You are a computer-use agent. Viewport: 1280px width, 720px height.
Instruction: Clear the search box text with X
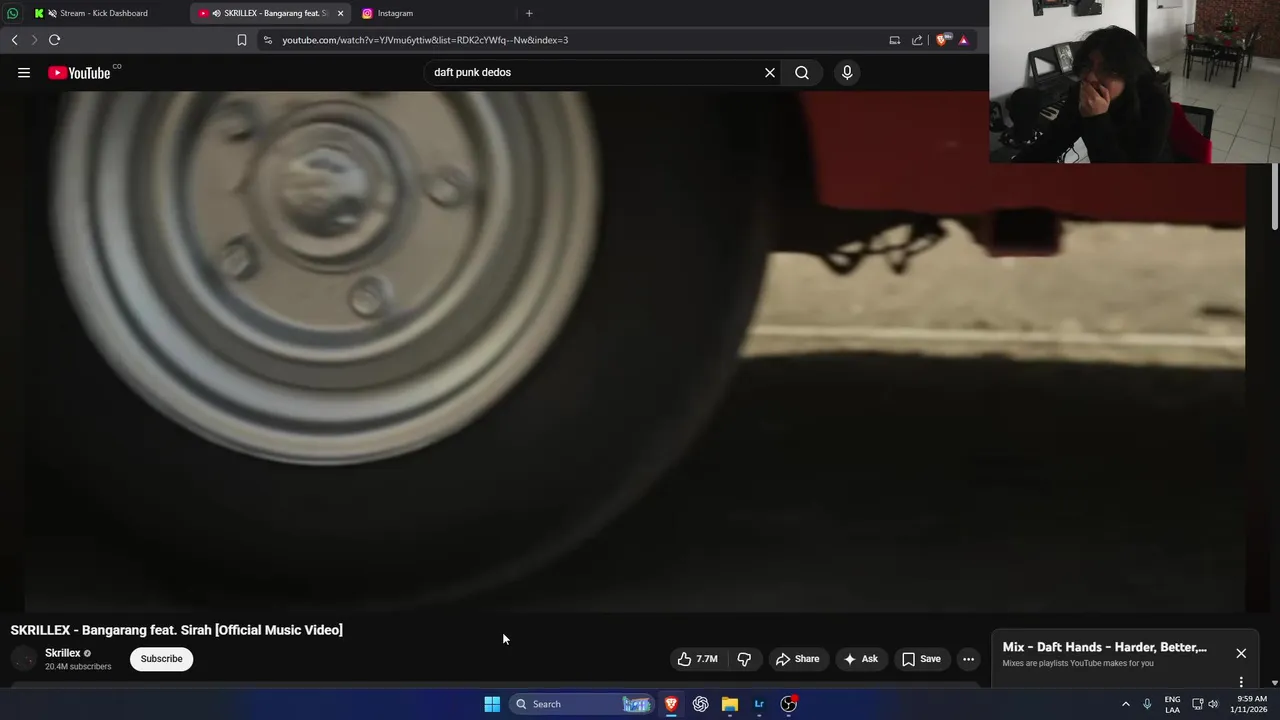click(x=770, y=73)
